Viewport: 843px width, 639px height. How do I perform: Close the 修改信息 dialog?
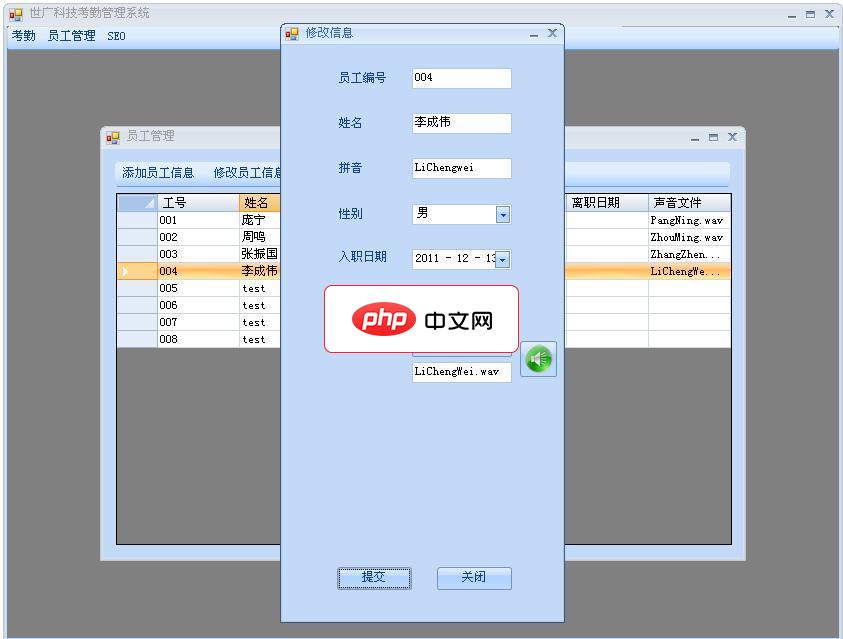coord(552,33)
